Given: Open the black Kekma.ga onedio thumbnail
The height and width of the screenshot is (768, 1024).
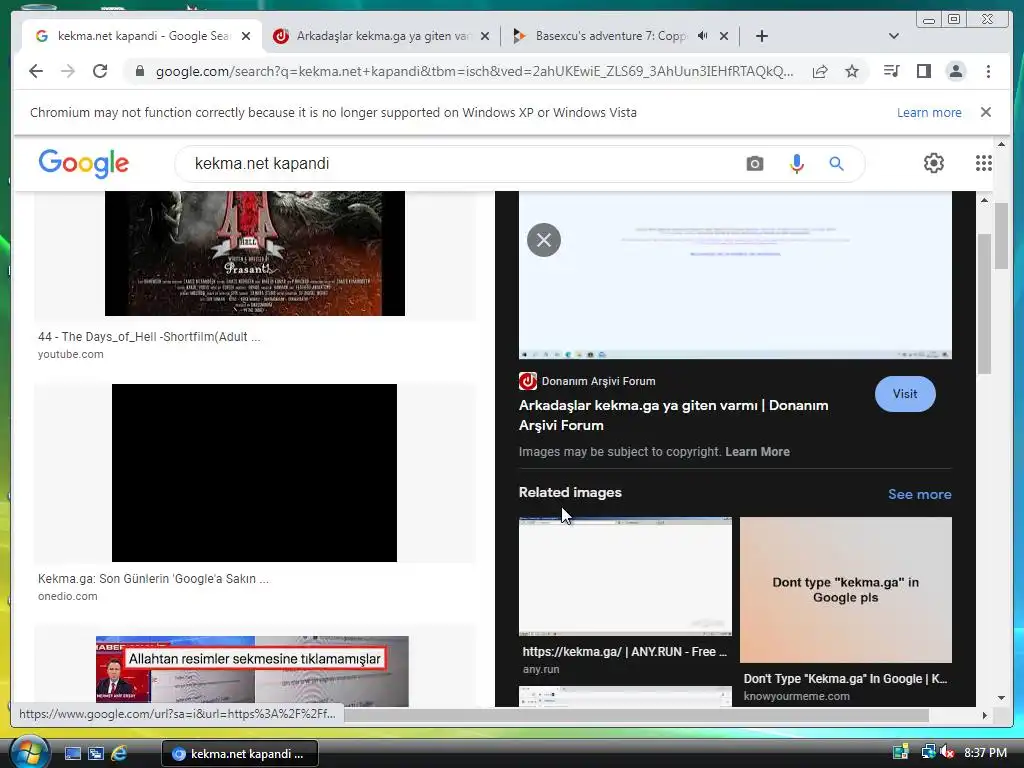Looking at the screenshot, I should coord(255,473).
